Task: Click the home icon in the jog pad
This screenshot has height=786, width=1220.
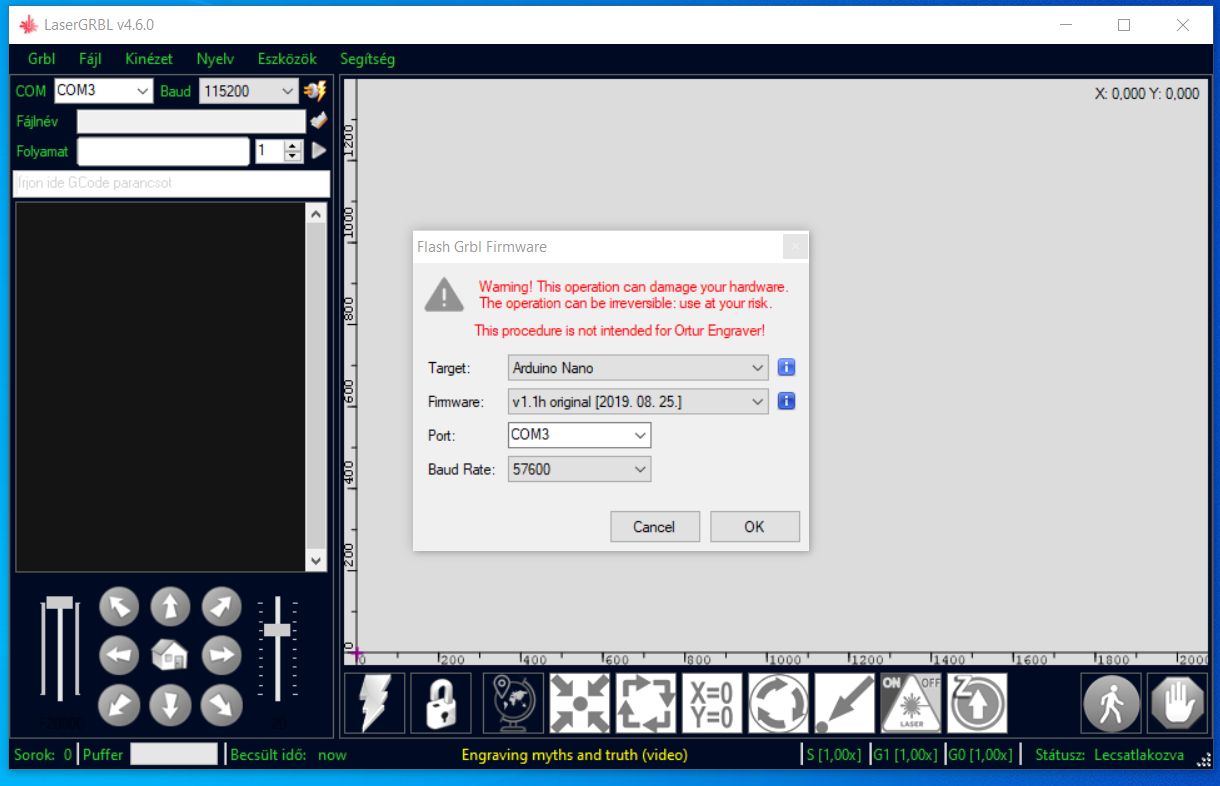Action: pyautogui.click(x=170, y=656)
